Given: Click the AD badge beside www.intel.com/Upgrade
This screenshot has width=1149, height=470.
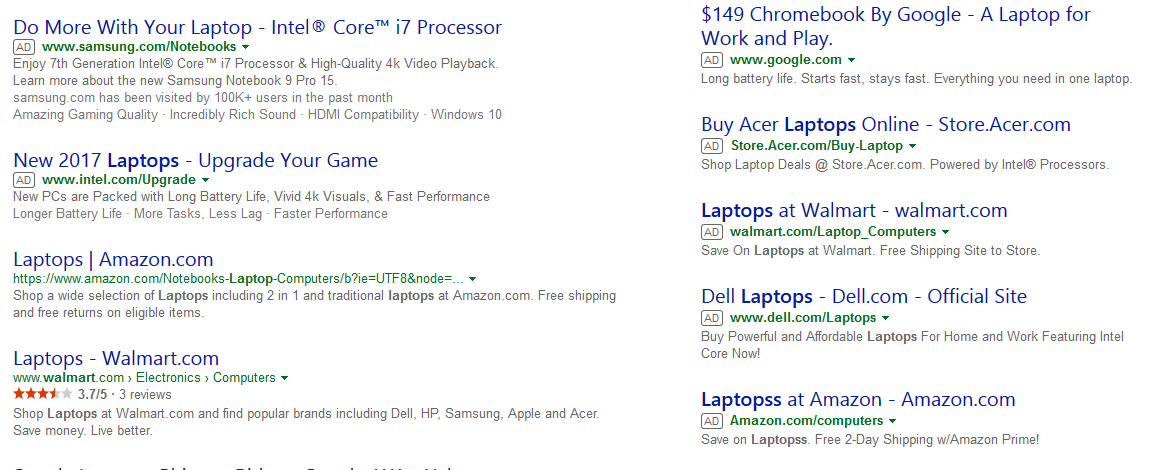Looking at the screenshot, I should 24,180.
